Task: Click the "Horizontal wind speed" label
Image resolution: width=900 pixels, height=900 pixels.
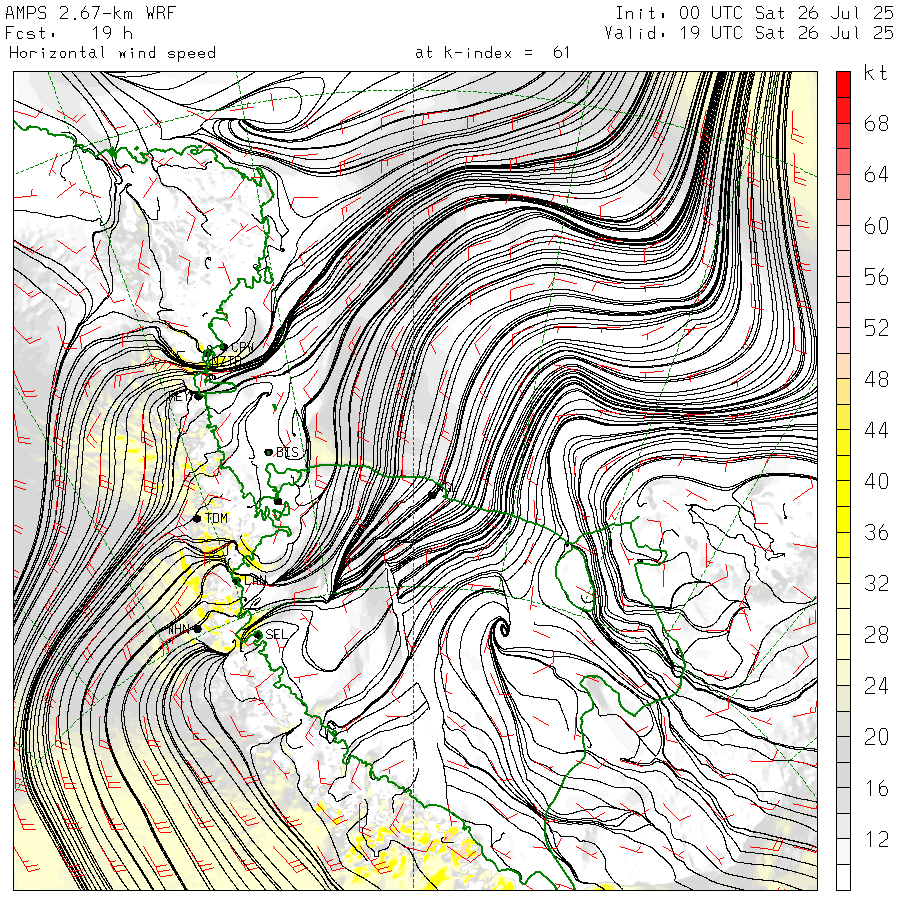Action: [x=112, y=53]
